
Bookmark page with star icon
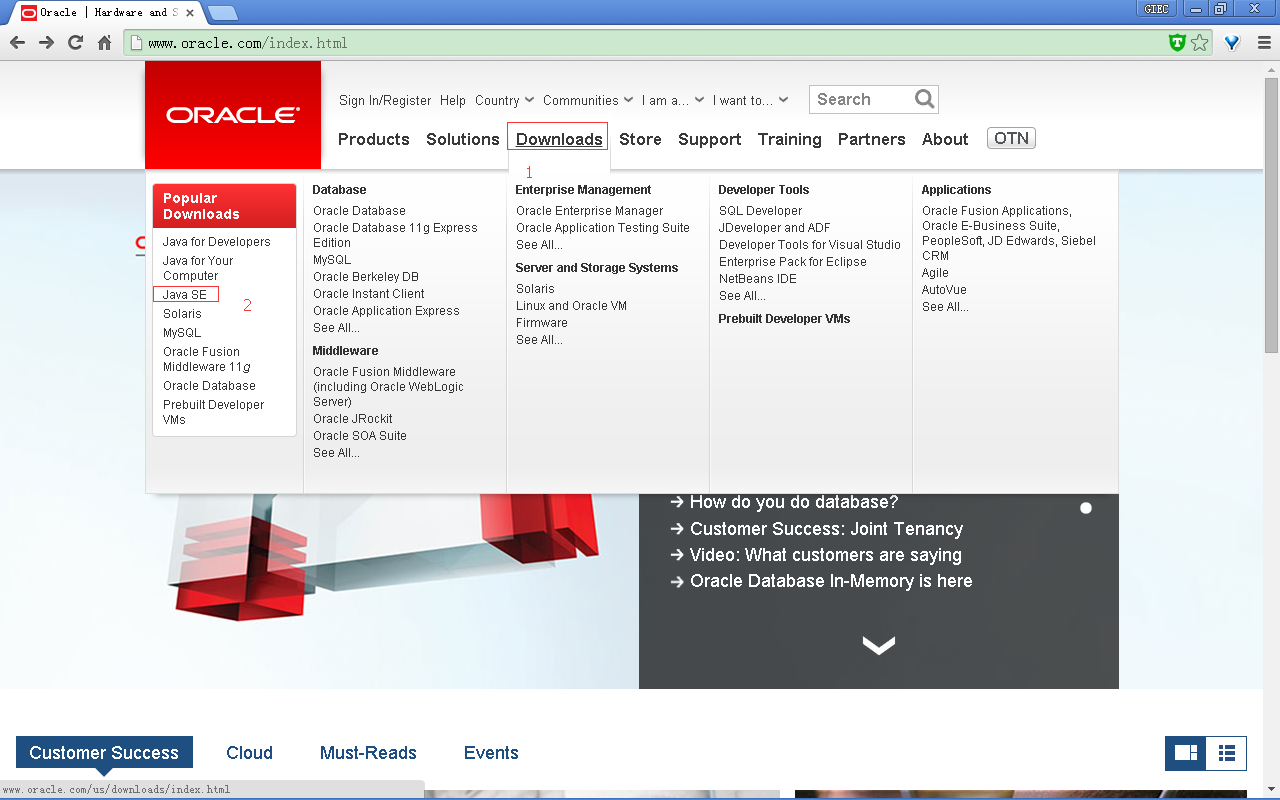coord(1199,43)
